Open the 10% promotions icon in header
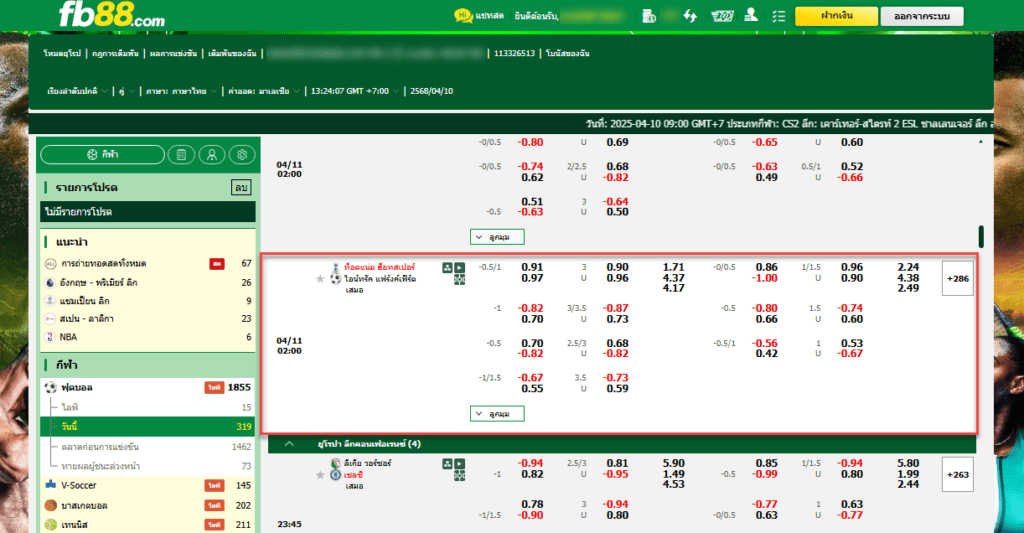This screenshot has height=533, width=1024. point(722,16)
